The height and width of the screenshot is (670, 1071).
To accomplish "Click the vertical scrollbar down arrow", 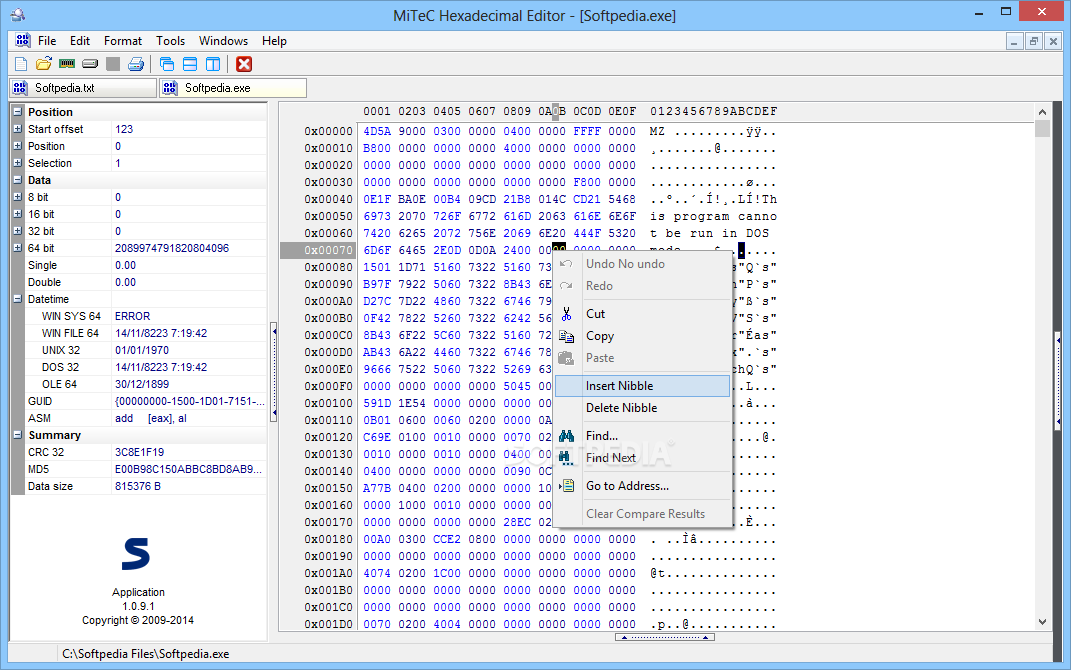I will click(x=1042, y=622).
